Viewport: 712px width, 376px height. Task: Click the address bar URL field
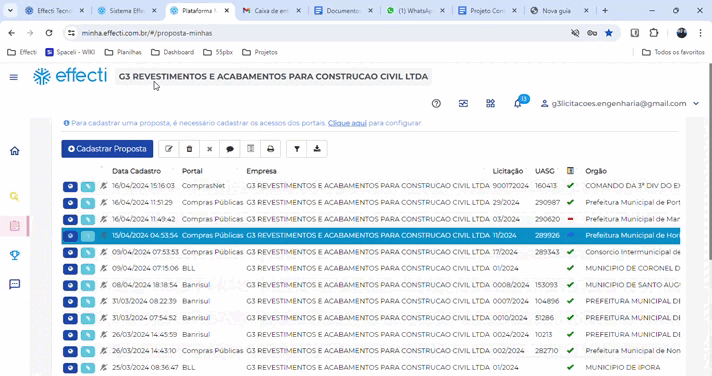coord(318,33)
